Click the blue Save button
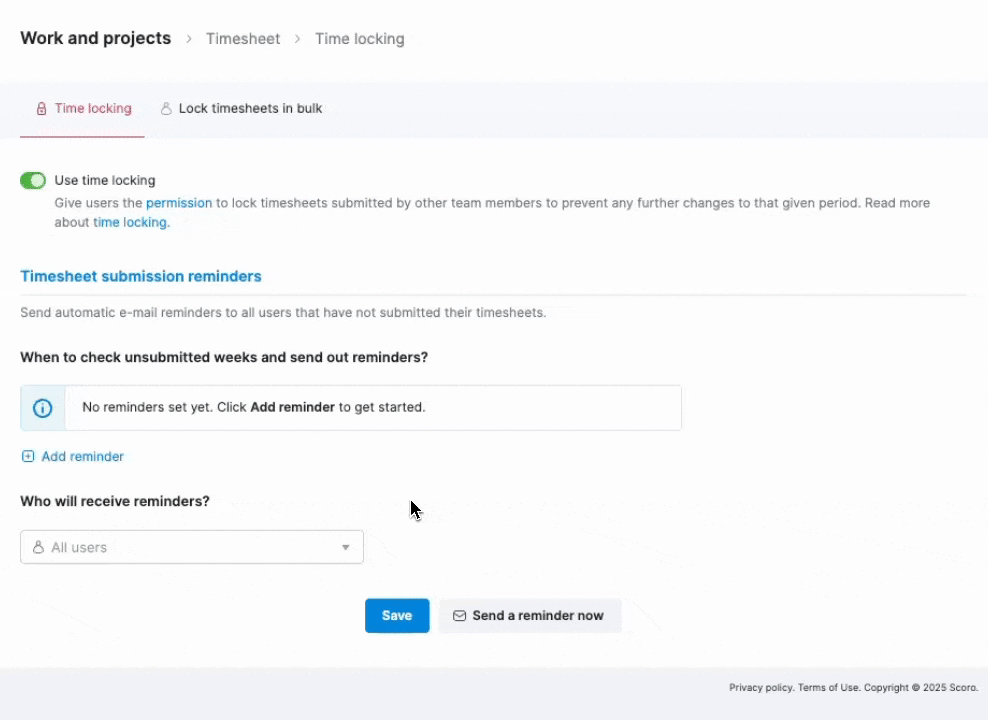The height and width of the screenshot is (720, 988). [x=397, y=615]
